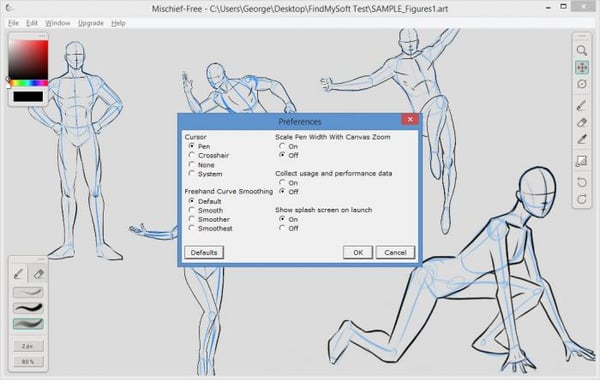Viewport: 600px width, 380px height.
Task: Select Default freehand curve smoothing
Action: [x=205, y=201]
